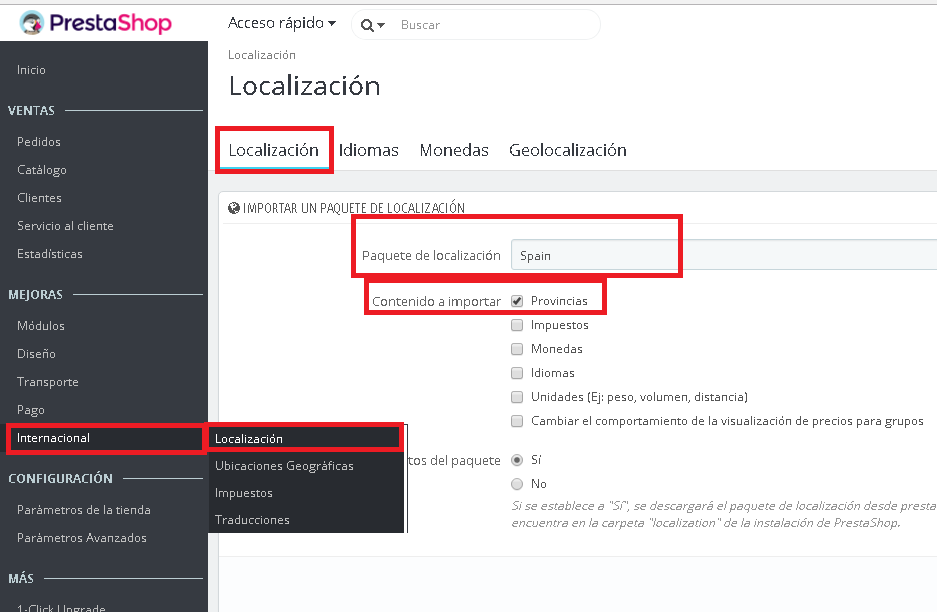This screenshot has width=937, height=612.
Task: Open Traducciones in the Internacional submenu
Action: [252, 520]
